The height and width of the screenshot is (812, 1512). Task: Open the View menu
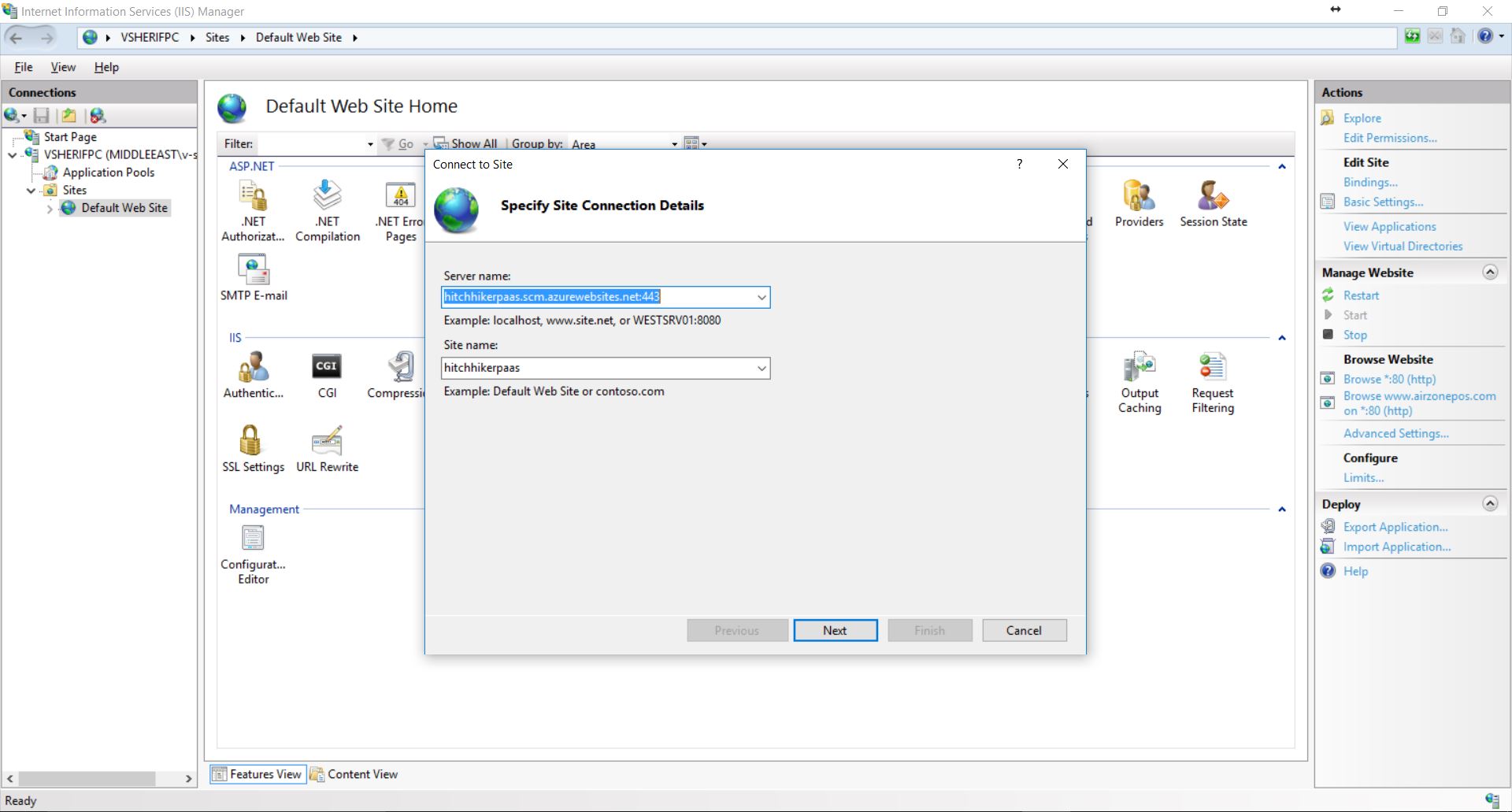63,67
